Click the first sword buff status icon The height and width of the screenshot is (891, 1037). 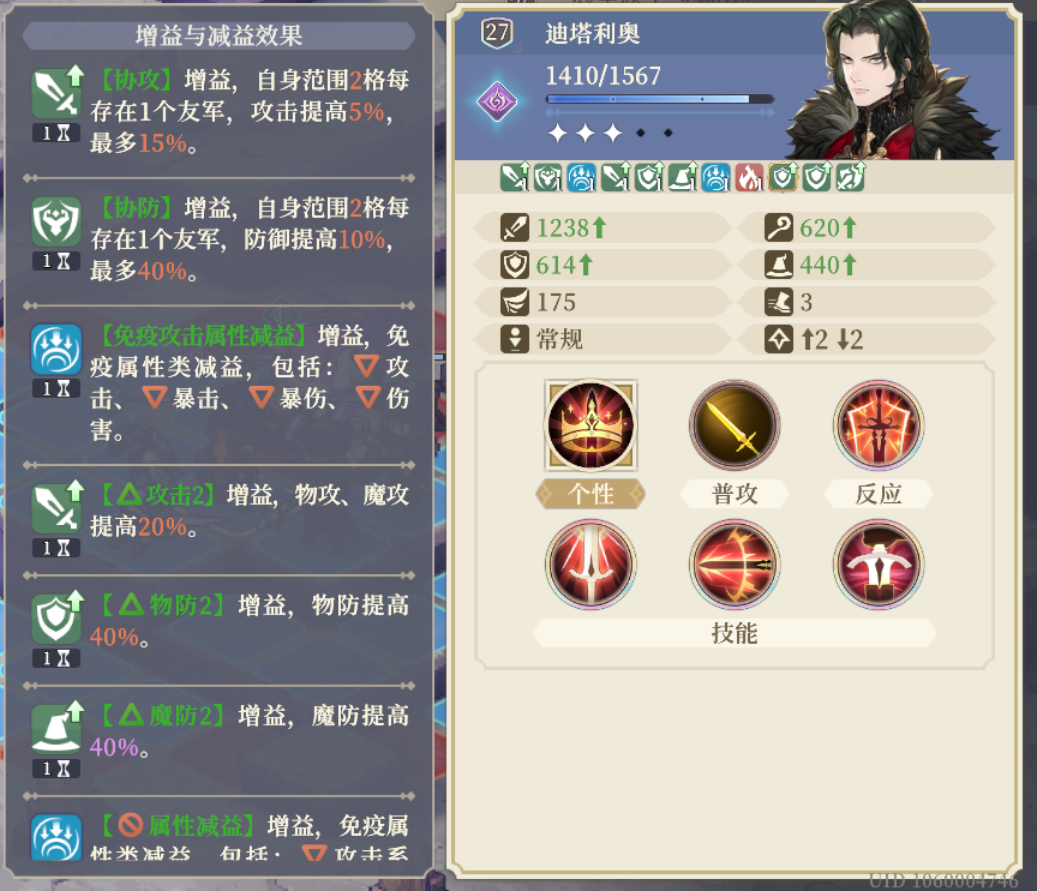[515, 177]
